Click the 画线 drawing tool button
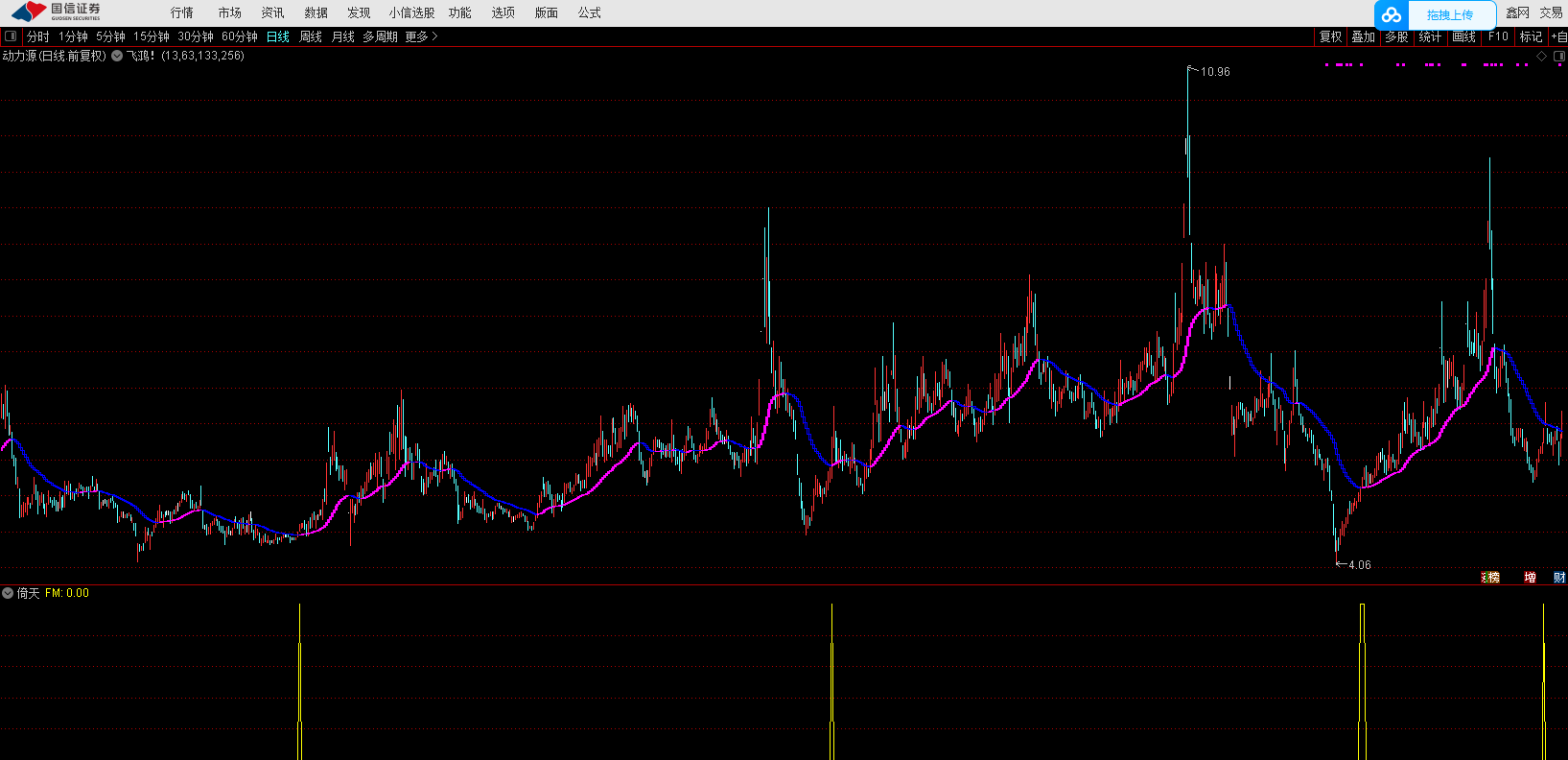This screenshot has width=1568, height=760. pyautogui.click(x=1464, y=36)
